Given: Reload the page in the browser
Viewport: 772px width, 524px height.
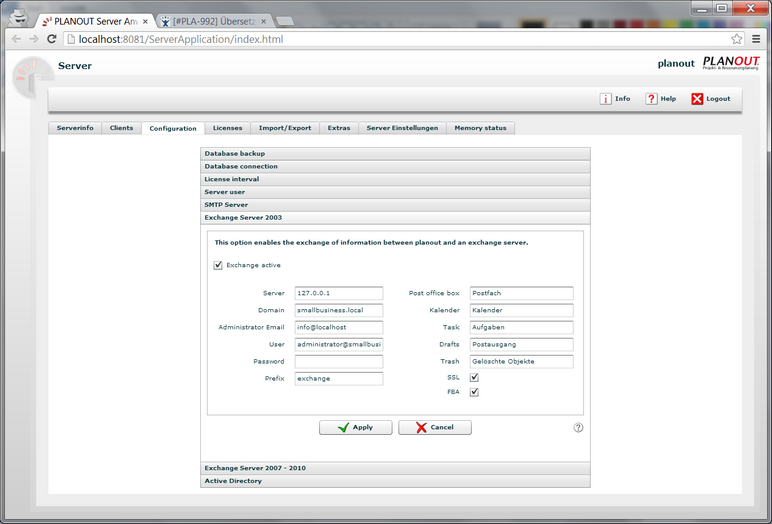Looking at the screenshot, I should point(52,39).
